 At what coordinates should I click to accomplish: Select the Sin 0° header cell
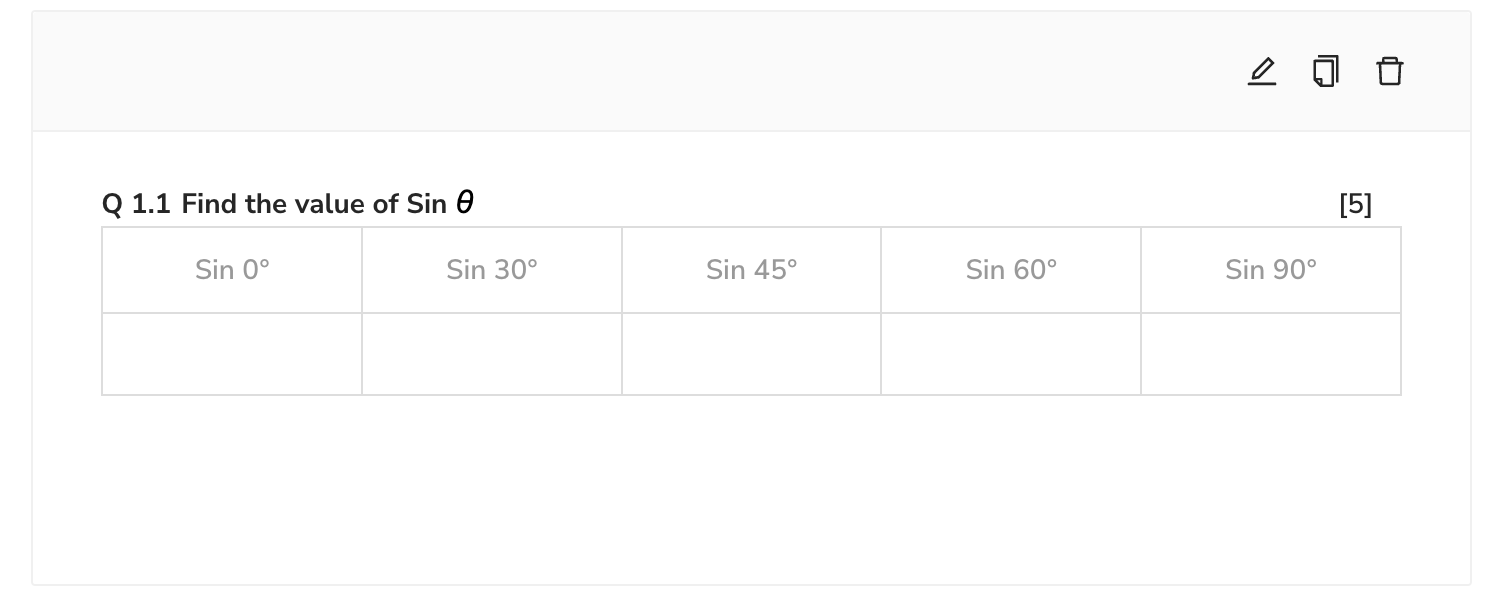(x=232, y=270)
